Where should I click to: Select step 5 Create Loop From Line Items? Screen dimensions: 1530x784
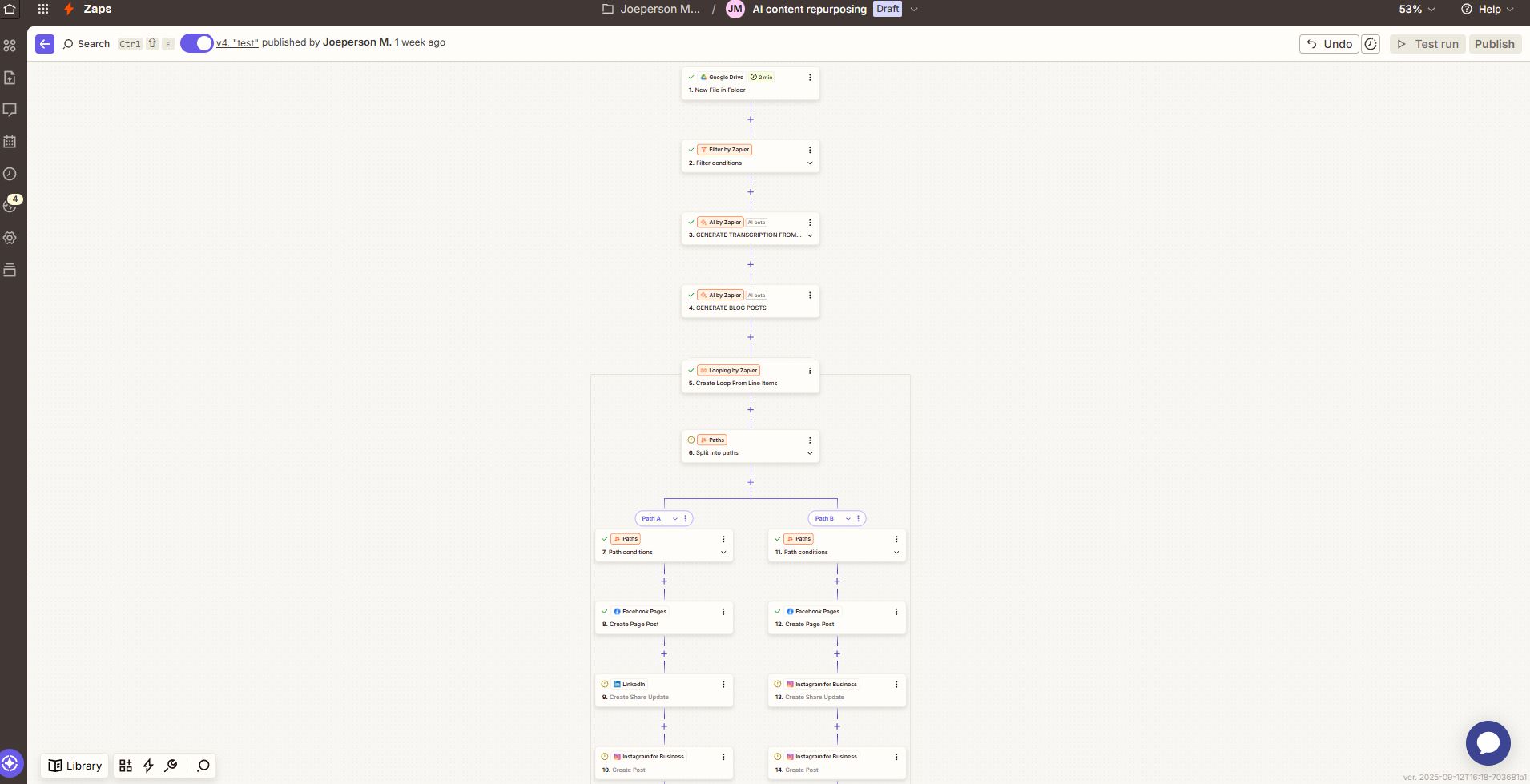pos(751,376)
